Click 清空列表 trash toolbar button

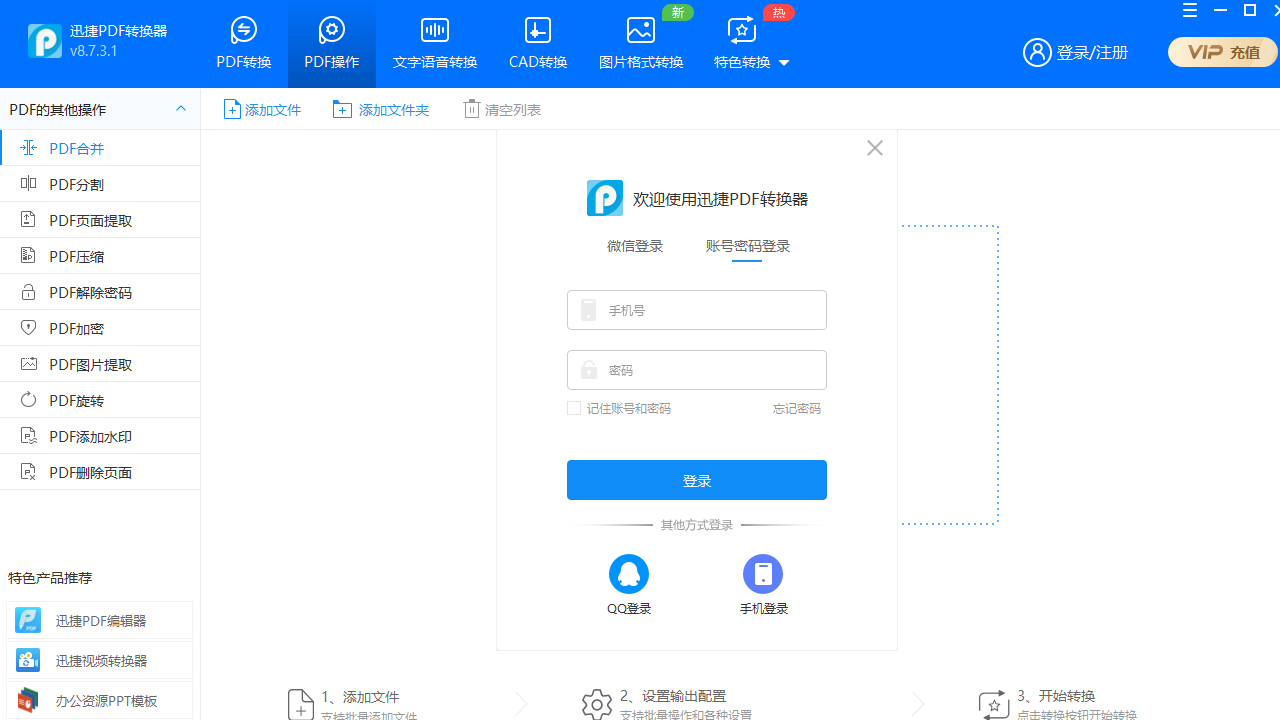pyautogui.click(x=502, y=109)
